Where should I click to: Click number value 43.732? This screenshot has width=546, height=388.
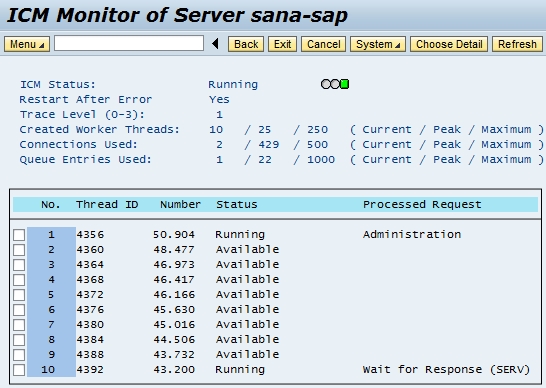click(x=174, y=355)
